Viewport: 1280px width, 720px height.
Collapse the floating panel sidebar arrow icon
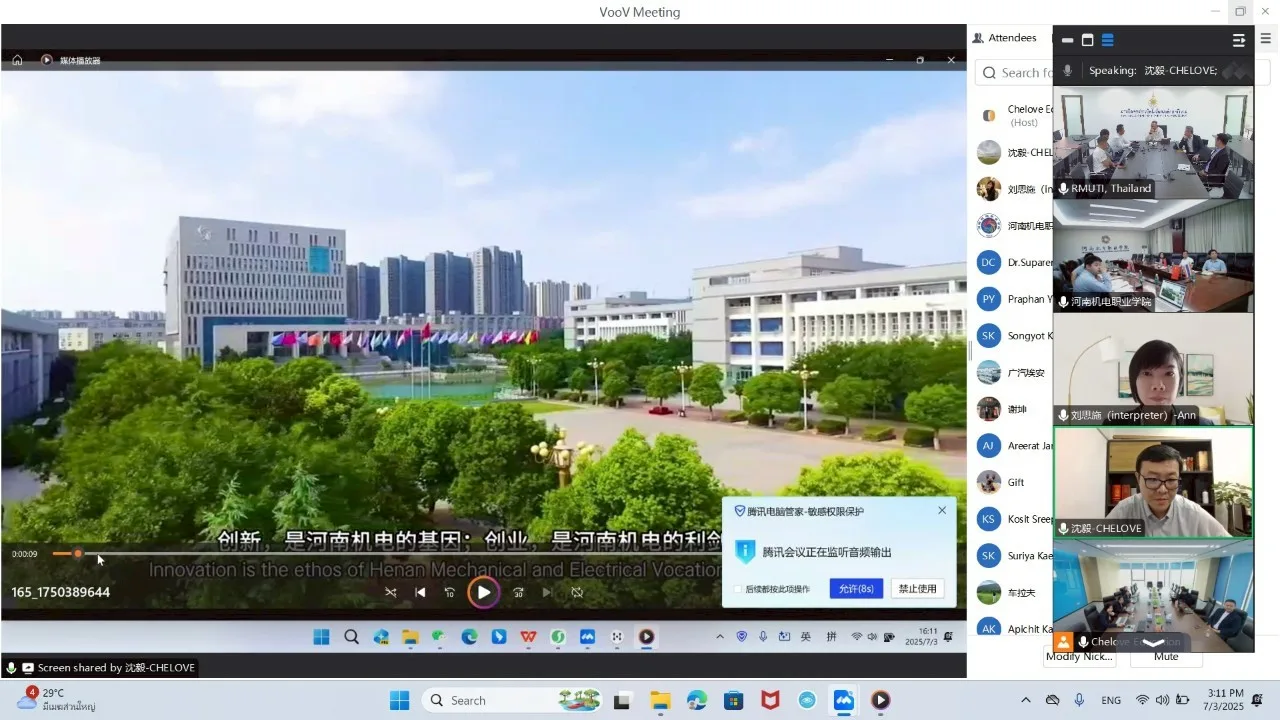tap(1239, 40)
